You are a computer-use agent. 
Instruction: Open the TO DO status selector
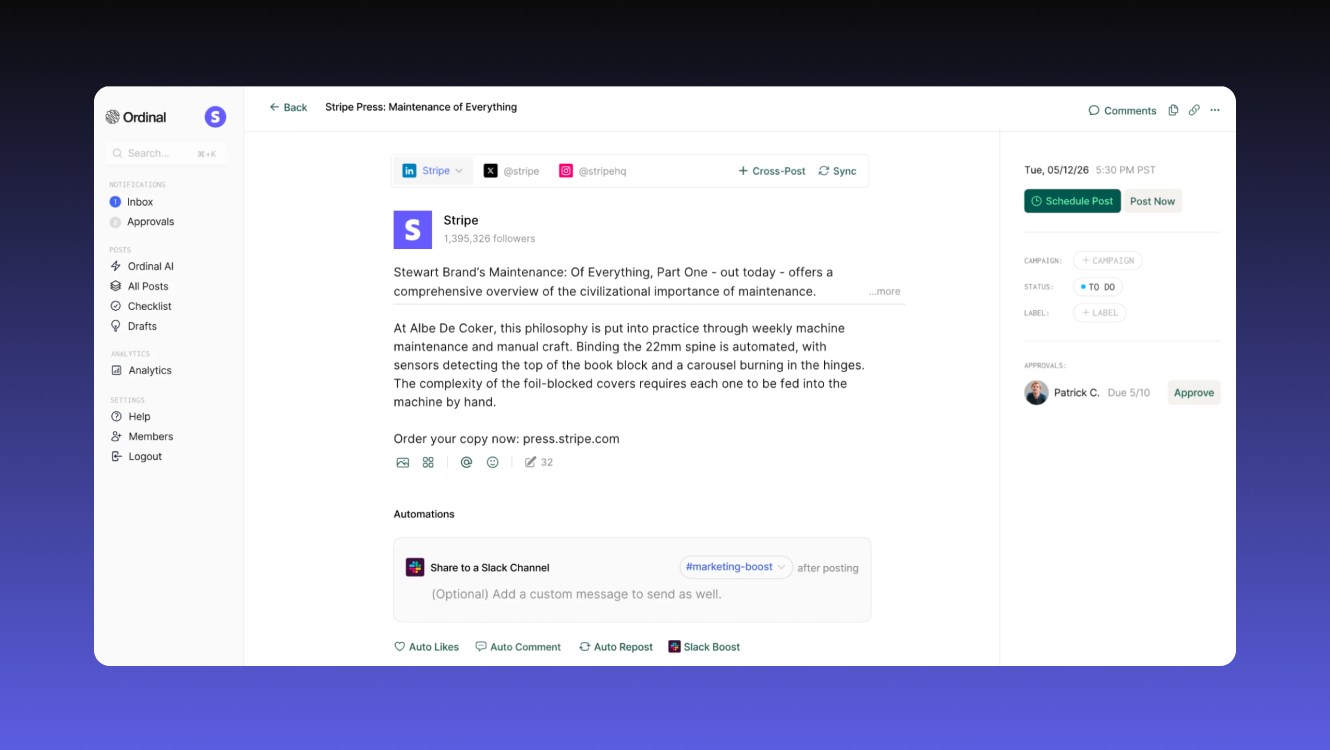tap(1098, 287)
